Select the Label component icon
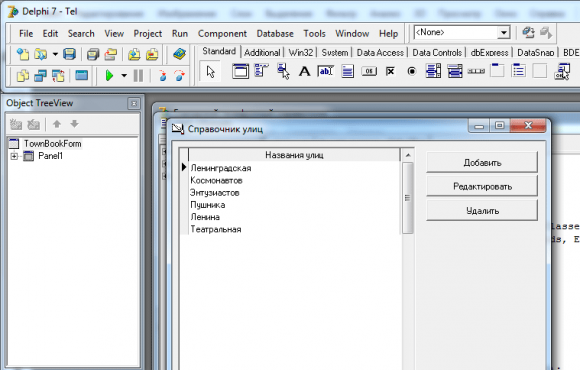This screenshot has height=370, width=580. (x=304, y=71)
